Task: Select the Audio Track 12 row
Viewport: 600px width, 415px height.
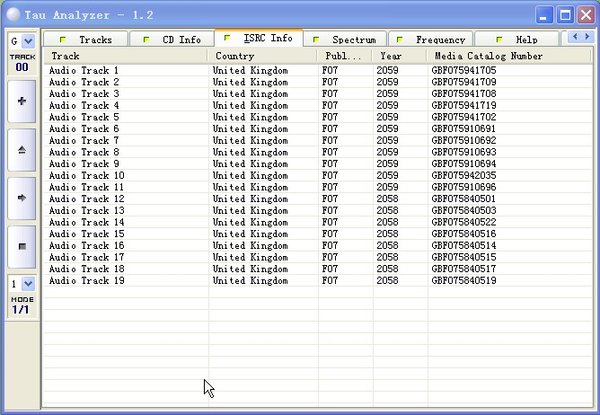Action: 318,199
